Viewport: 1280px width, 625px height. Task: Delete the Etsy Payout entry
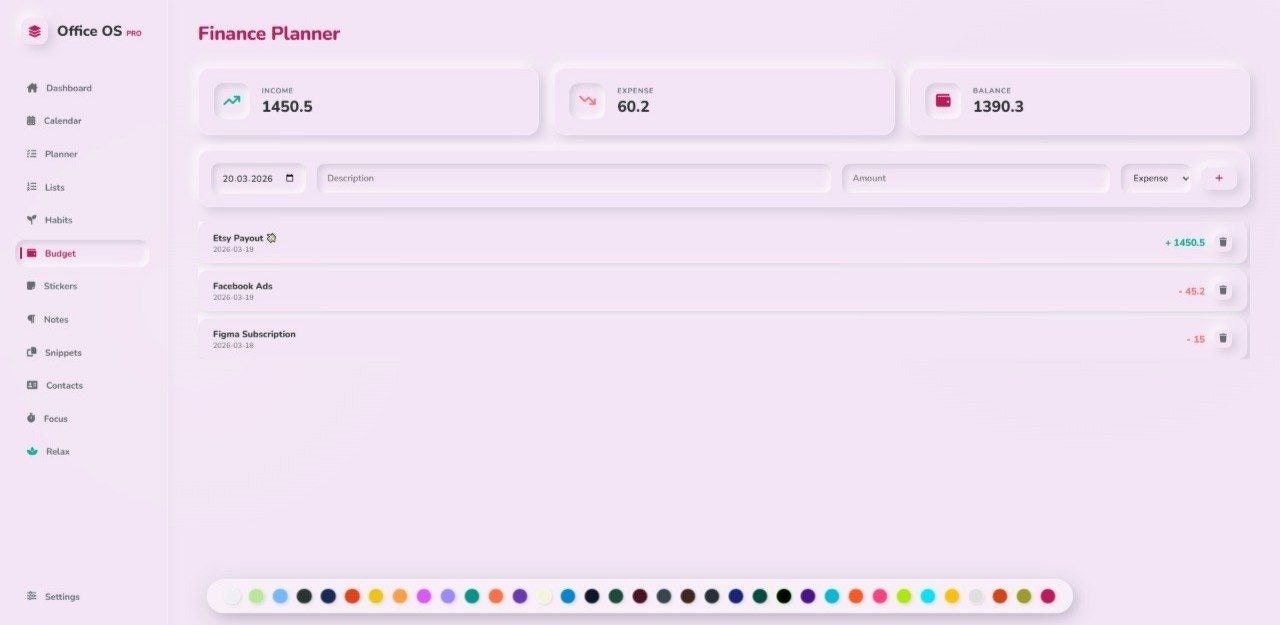coord(1223,241)
